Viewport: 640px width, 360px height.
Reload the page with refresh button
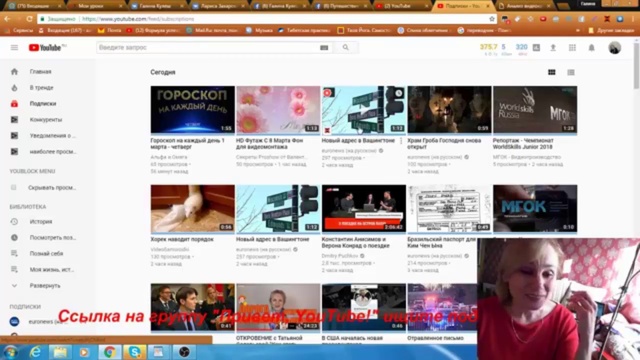click(29, 19)
